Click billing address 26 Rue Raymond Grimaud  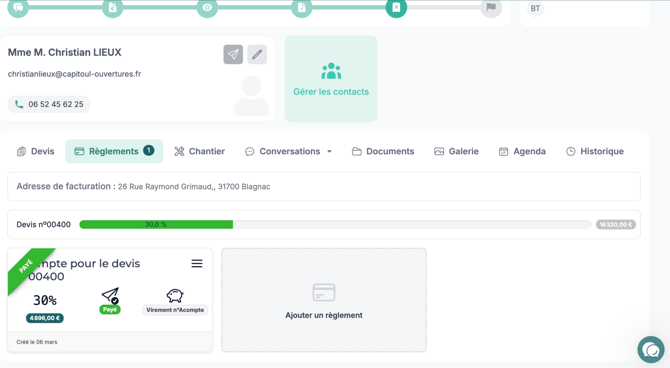tap(194, 187)
